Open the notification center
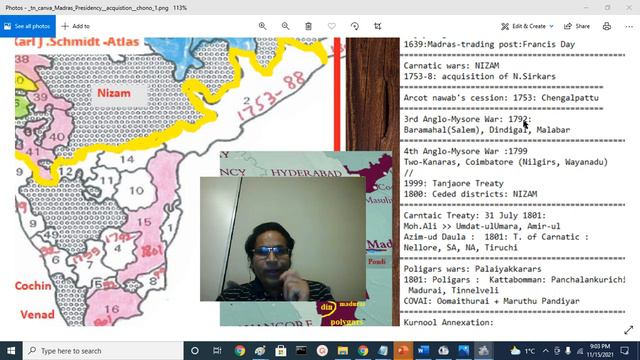640x360 pixels. click(x=624, y=351)
